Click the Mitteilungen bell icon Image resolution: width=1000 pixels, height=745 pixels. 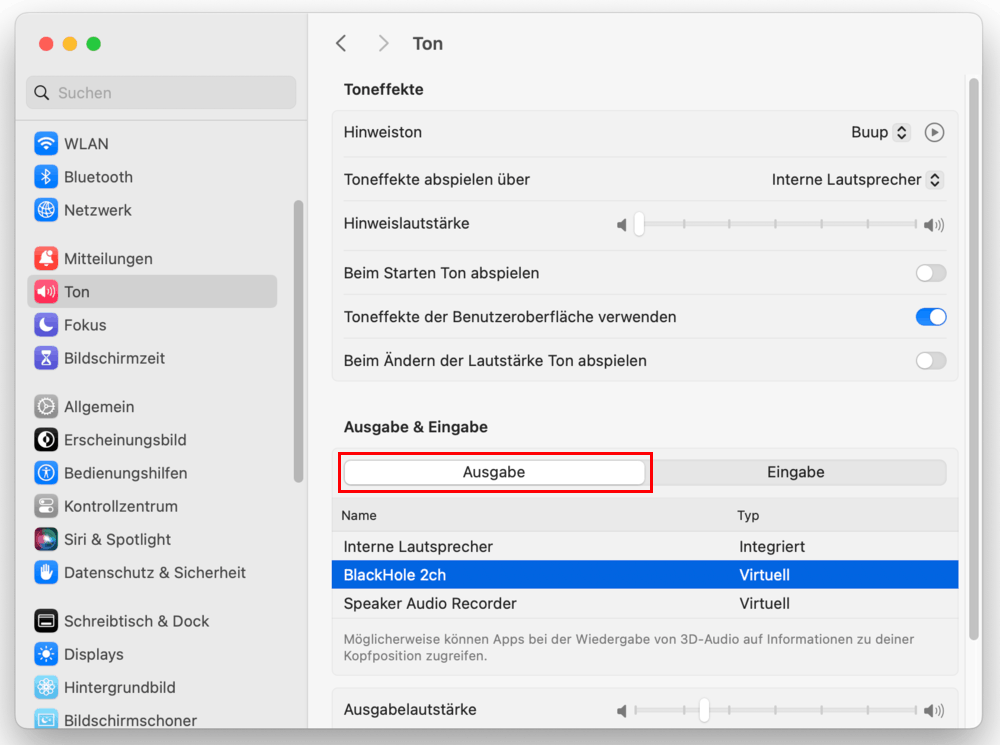[x=46, y=259]
